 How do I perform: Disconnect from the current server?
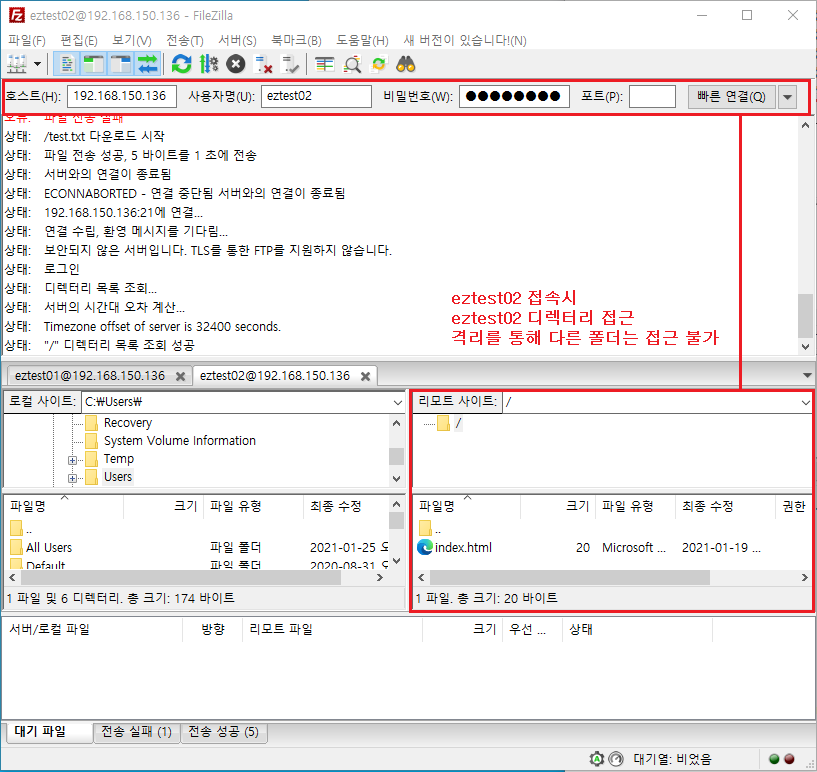tap(263, 65)
